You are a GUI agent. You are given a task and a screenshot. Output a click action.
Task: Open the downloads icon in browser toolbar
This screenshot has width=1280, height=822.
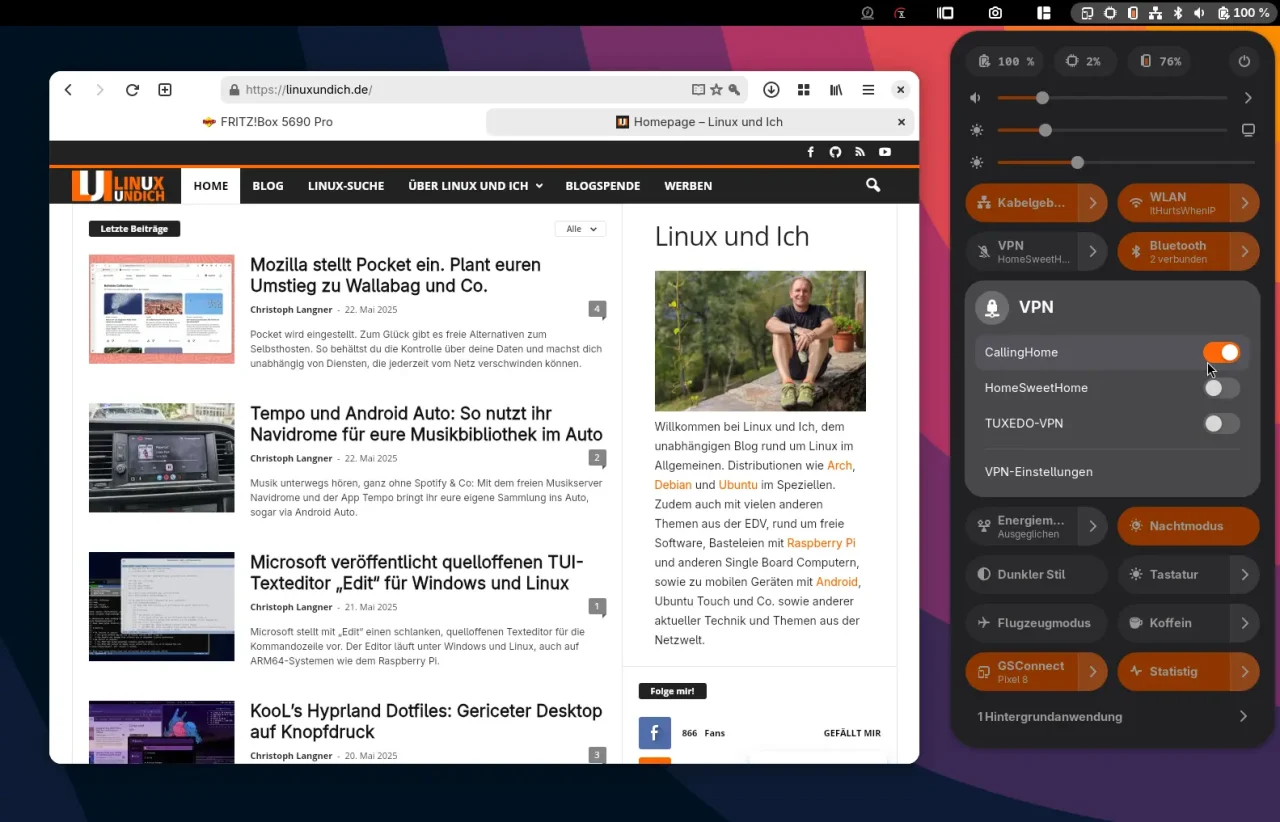[771, 90]
